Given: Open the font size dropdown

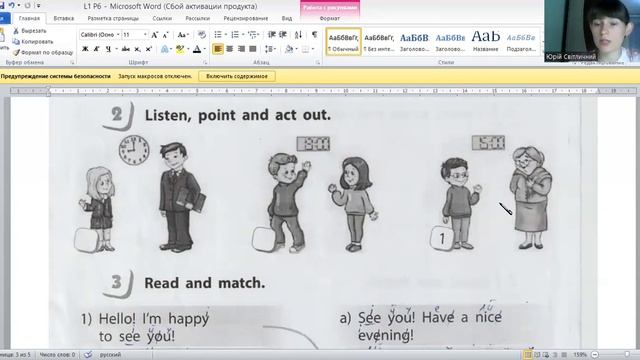Looking at the screenshot, I should click(x=145, y=35).
